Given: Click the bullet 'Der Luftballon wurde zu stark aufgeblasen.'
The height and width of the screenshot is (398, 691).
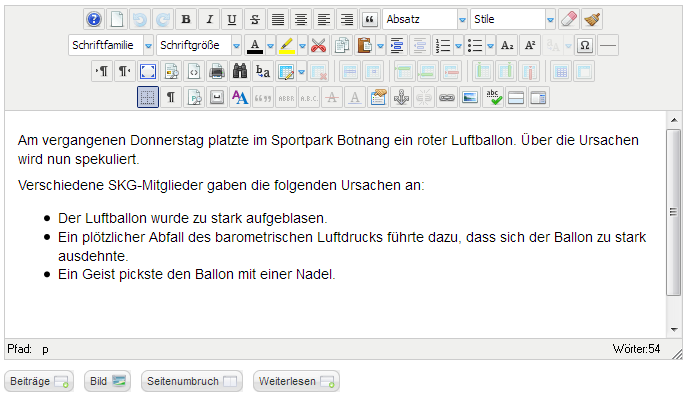Looking at the screenshot, I should [193, 219].
